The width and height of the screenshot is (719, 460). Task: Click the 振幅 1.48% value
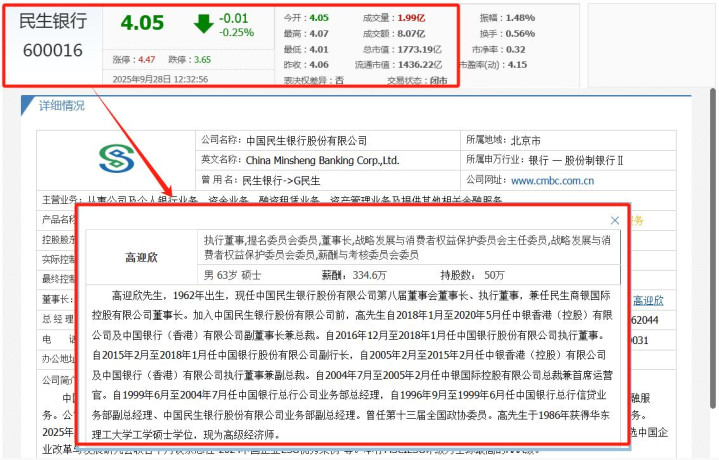click(520, 18)
